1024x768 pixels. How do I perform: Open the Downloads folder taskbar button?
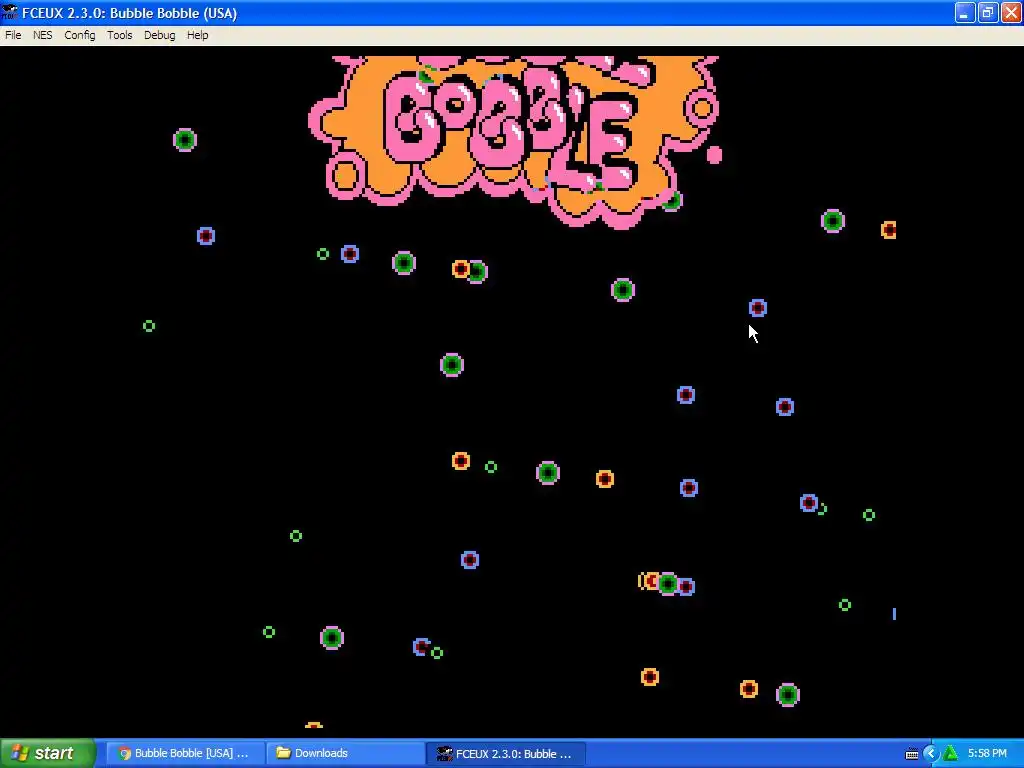(345, 753)
